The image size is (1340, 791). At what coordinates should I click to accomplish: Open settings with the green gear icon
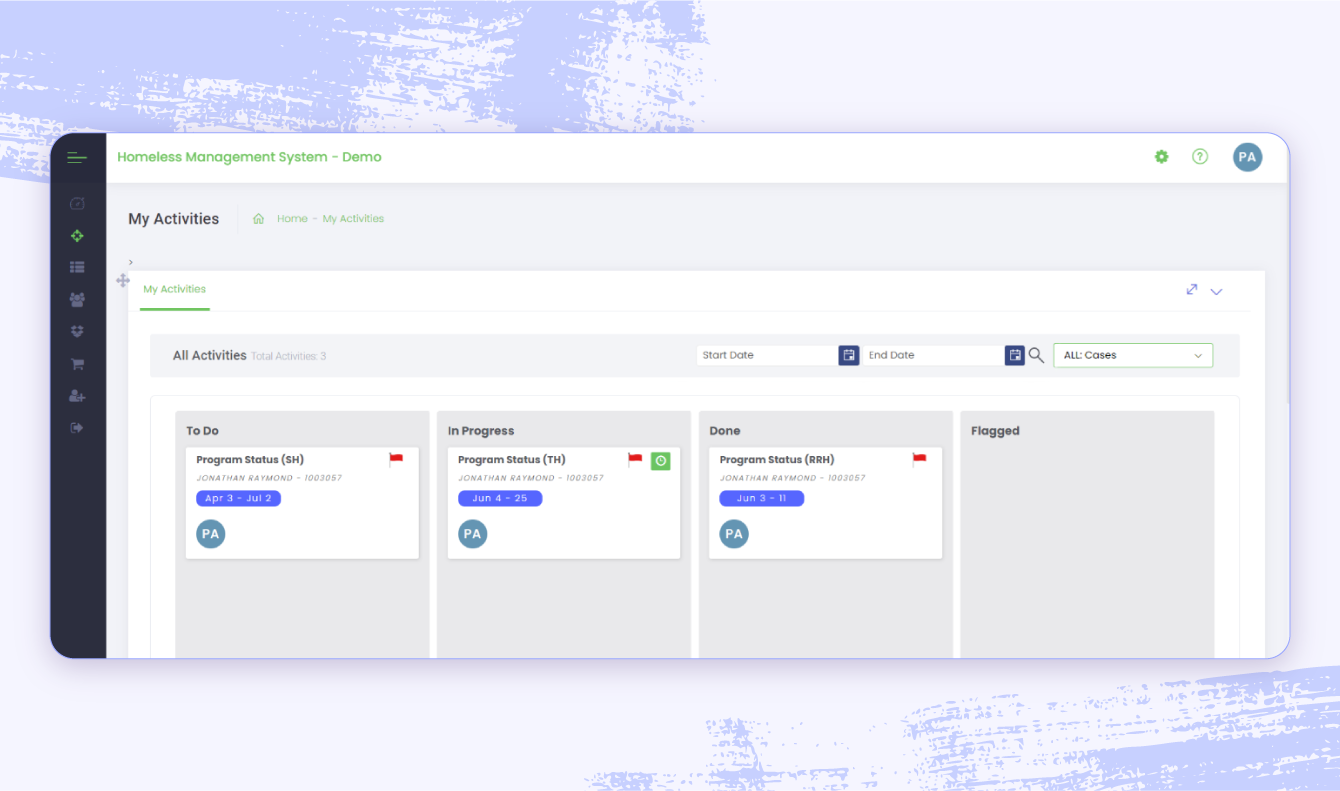1161,157
